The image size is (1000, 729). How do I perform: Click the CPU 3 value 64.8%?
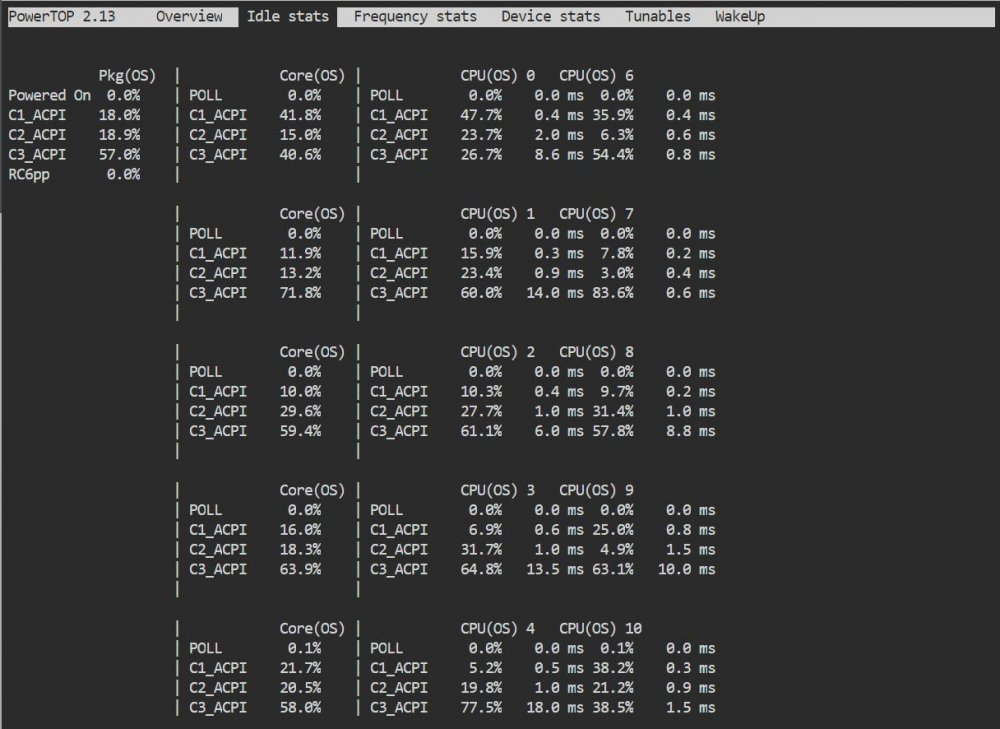click(482, 570)
